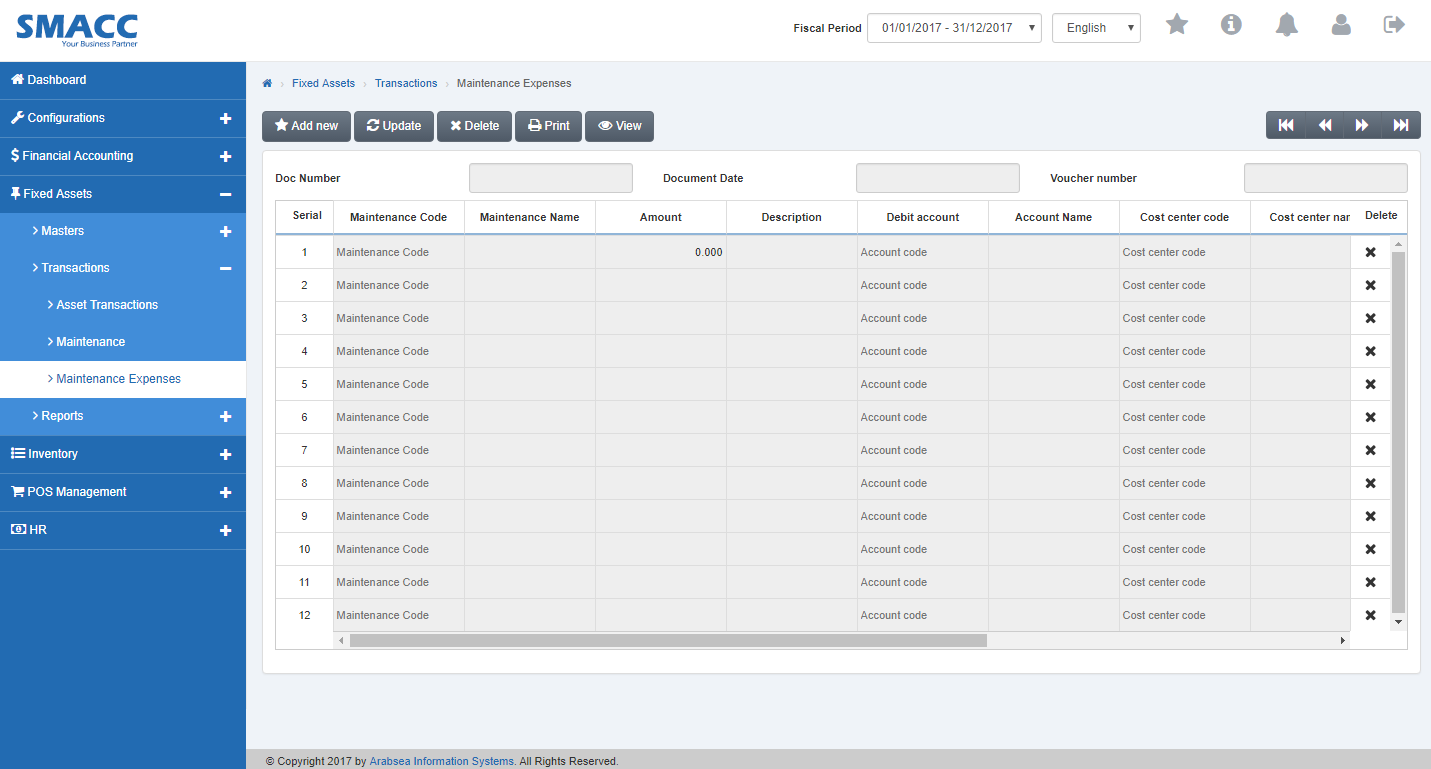Click the user profile icon

pyautogui.click(x=1341, y=24)
